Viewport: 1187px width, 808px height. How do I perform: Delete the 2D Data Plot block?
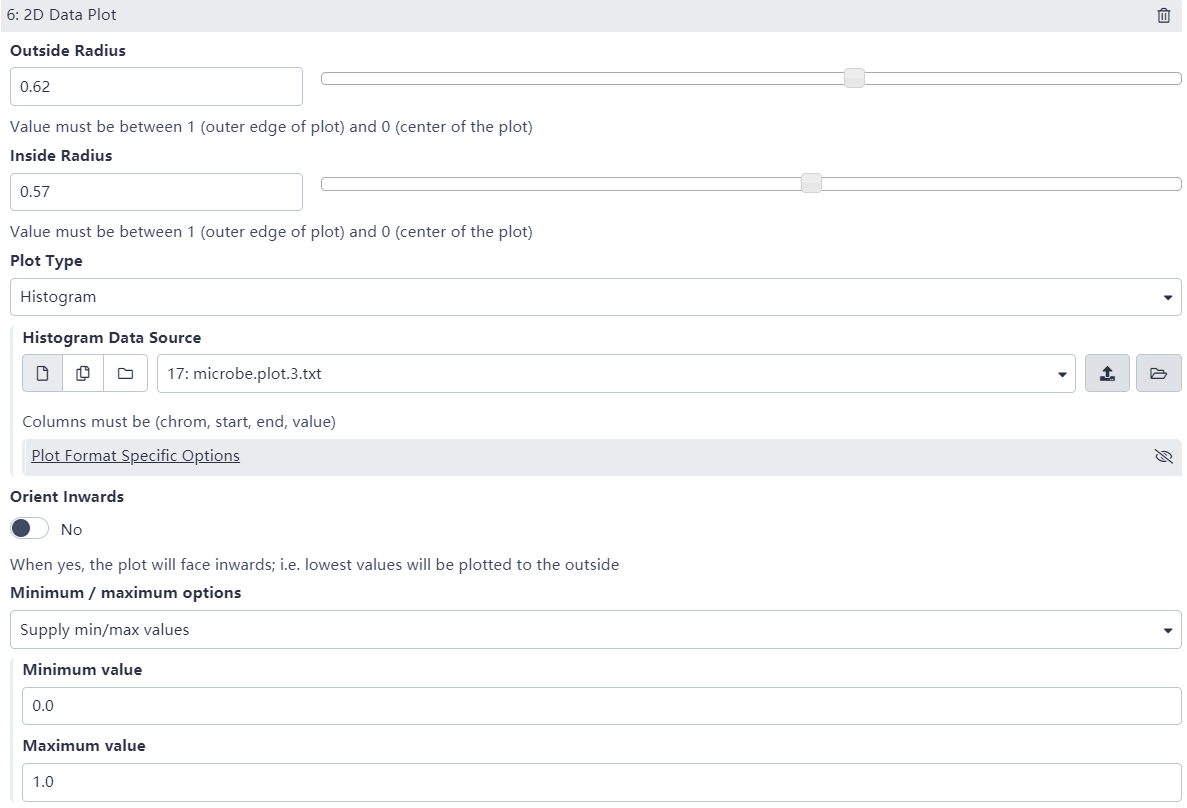1163,16
